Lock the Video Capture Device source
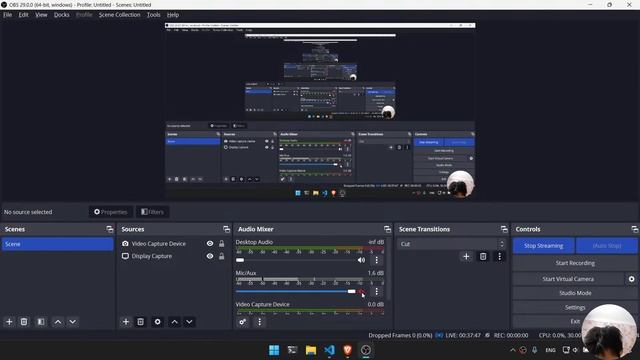The height and width of the screenshot is (360, 640). [221, 244]
